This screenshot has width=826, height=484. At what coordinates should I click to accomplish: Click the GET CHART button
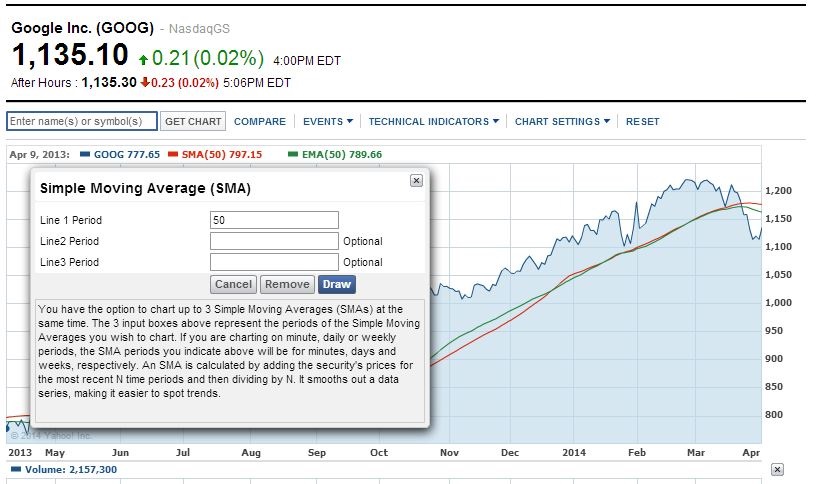point(193,121)
